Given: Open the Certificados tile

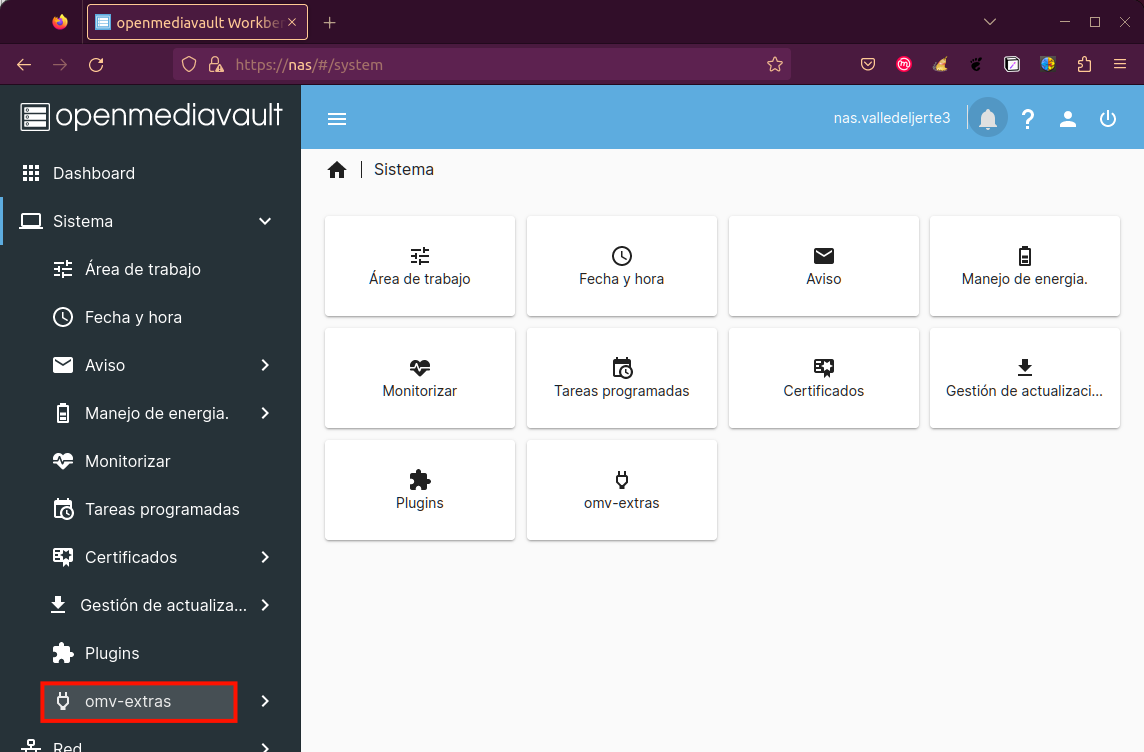Looking at the screenshot, I should coord(823,378).
